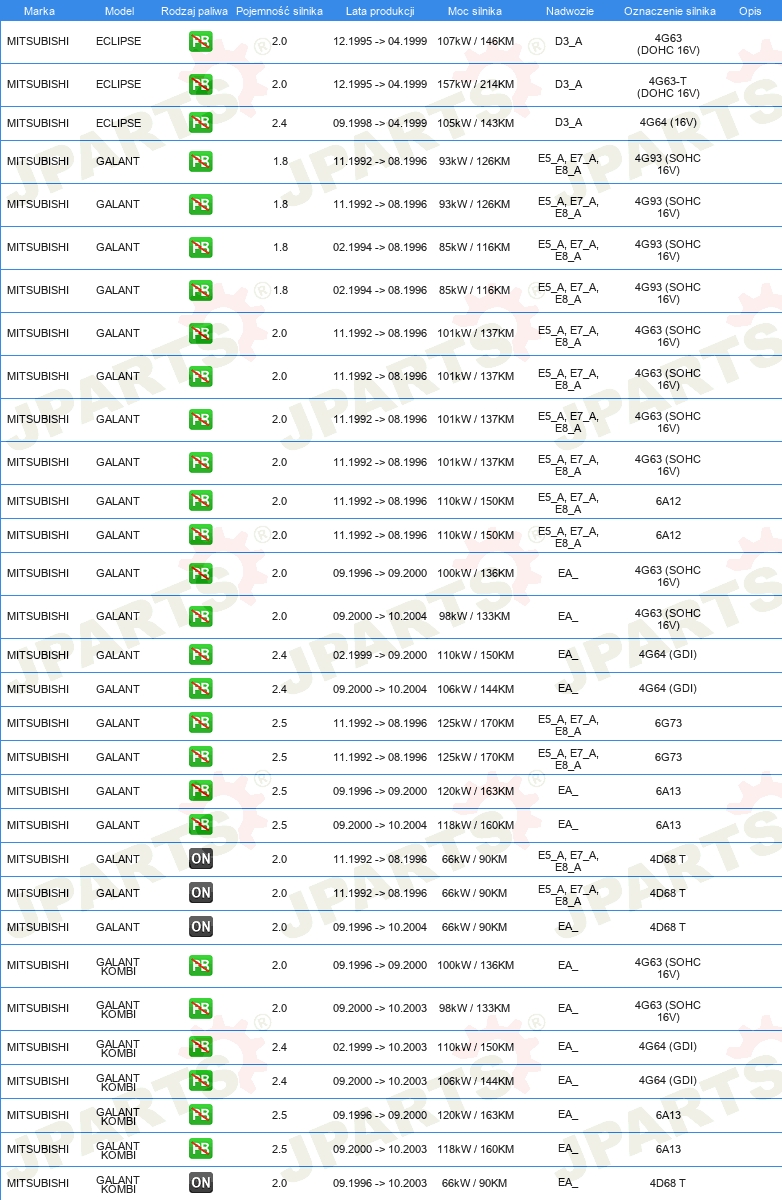Screen dimensions: 782x1200
Task: Click the PB icon for Galant Kombi 118kW / 160KM
Action: click(201, 1149)
